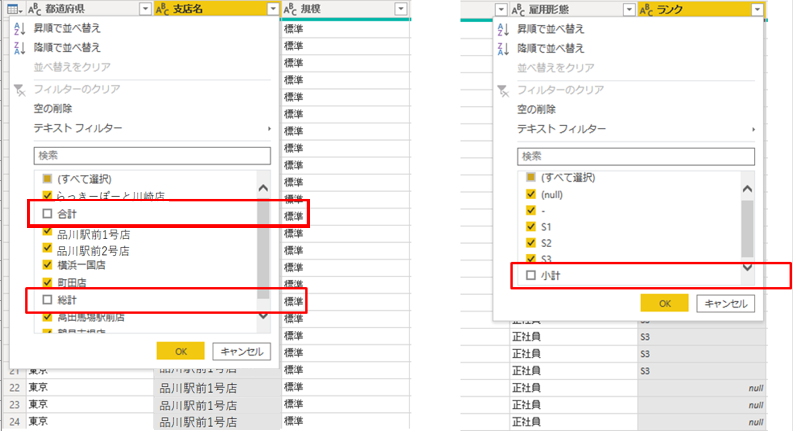The height and width of the screenshot is (431, 793).
Task: Click the ABC type icon of 支店名 column
Action: point(163,9)
